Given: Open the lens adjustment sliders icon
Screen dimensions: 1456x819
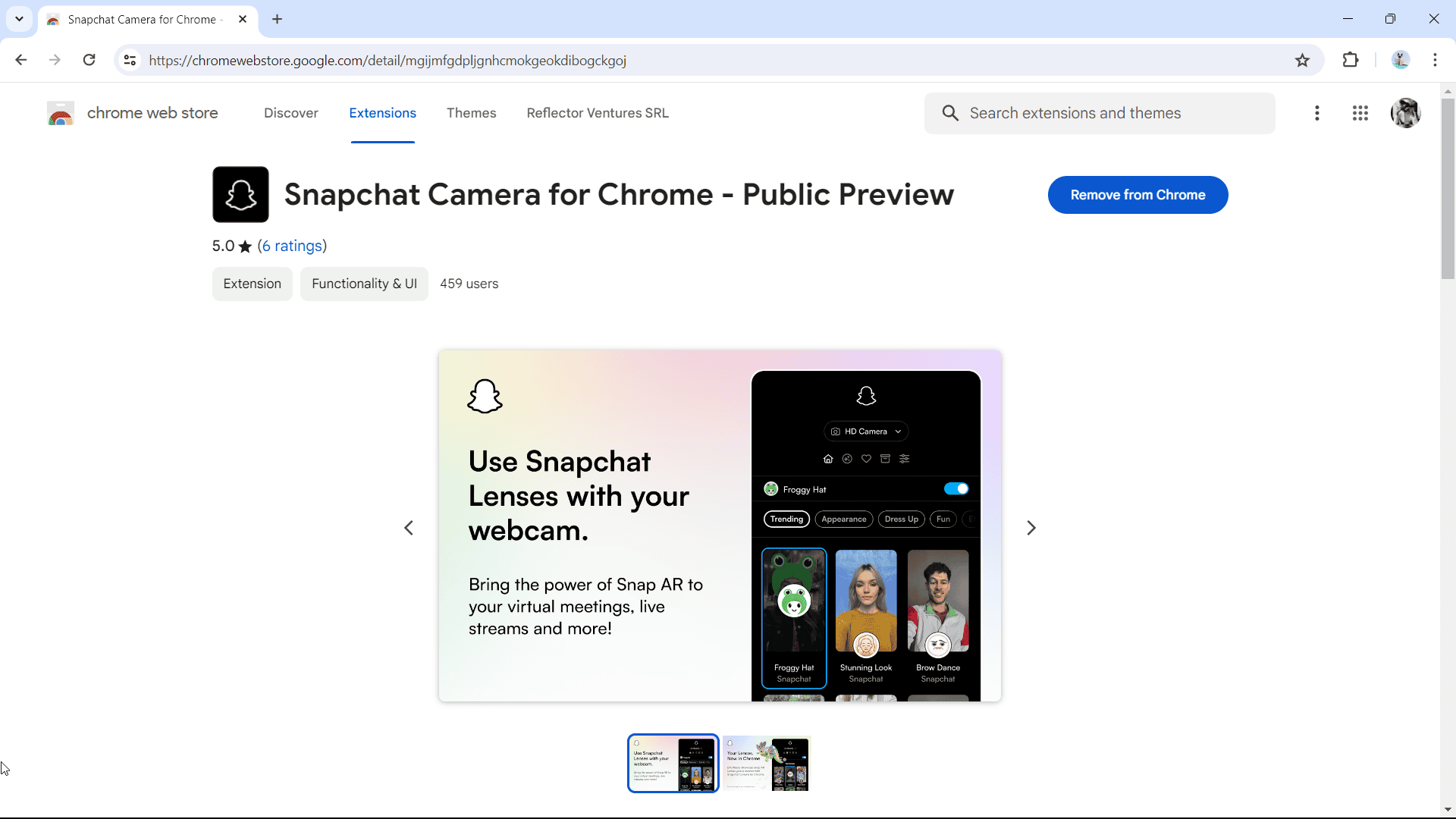Looking at the screenshot, I should pyautogui.click(x=904, y=458).
